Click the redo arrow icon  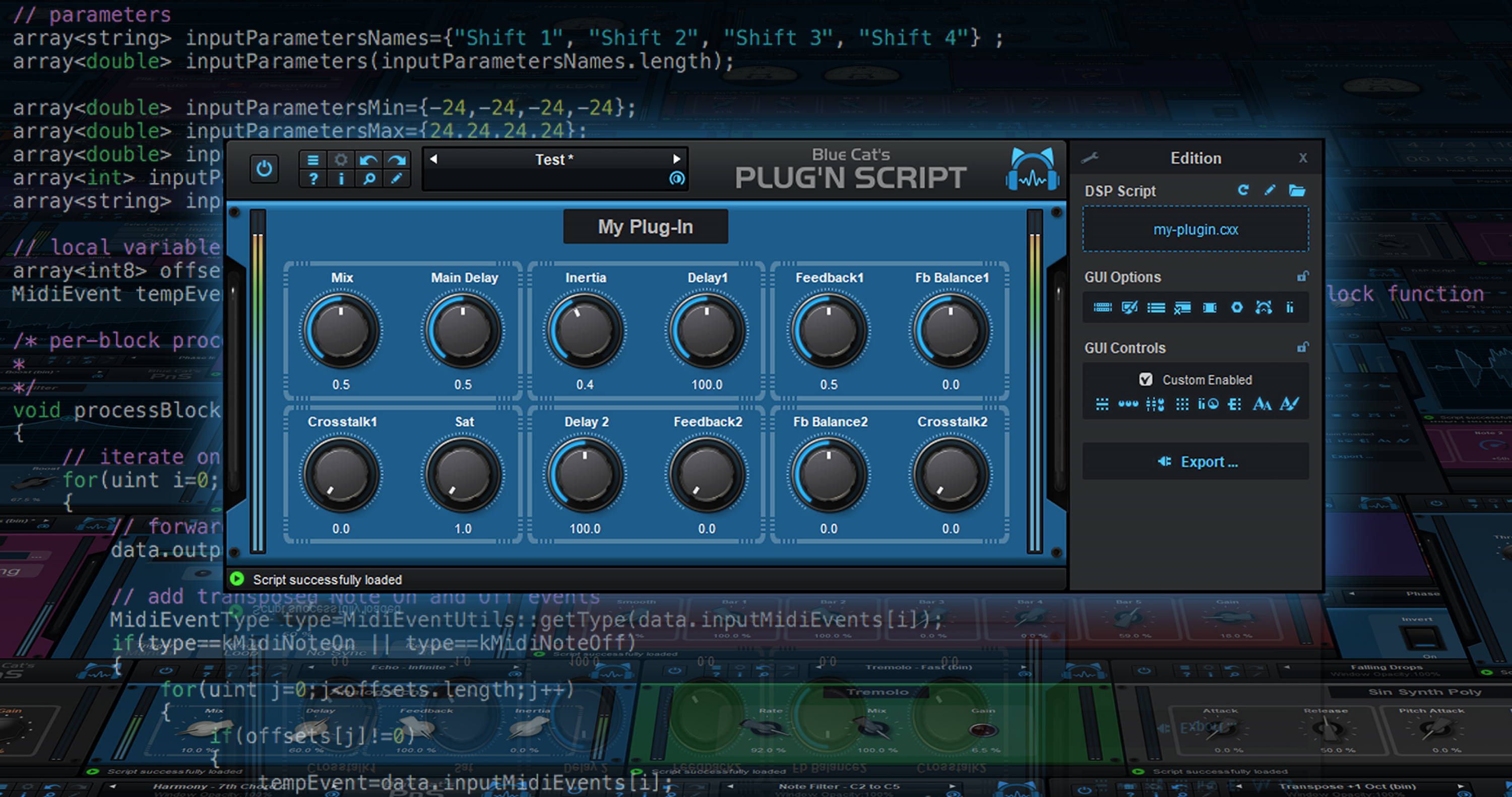click(x=396, y=160)
